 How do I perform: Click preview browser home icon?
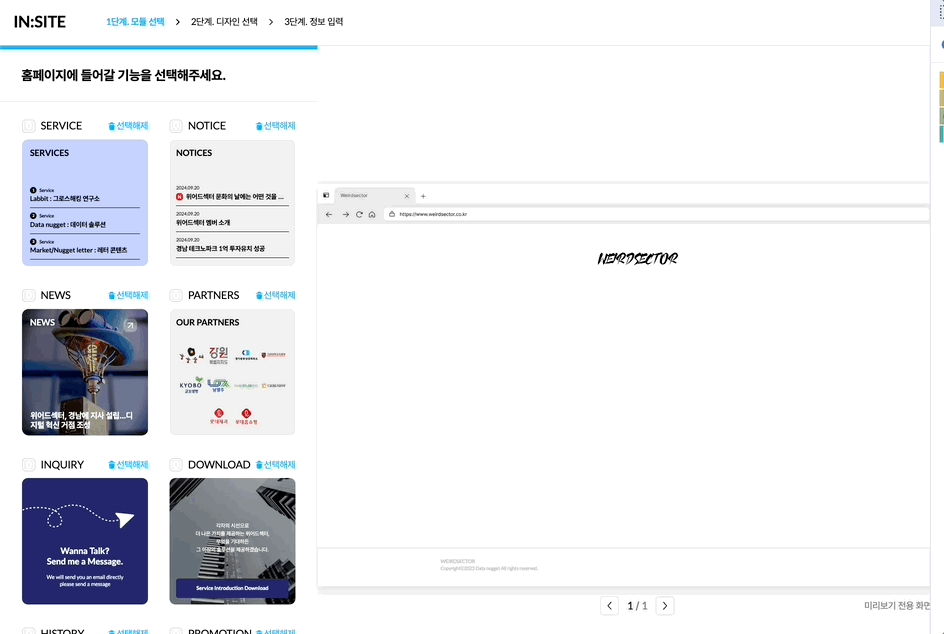coord(372,214)
